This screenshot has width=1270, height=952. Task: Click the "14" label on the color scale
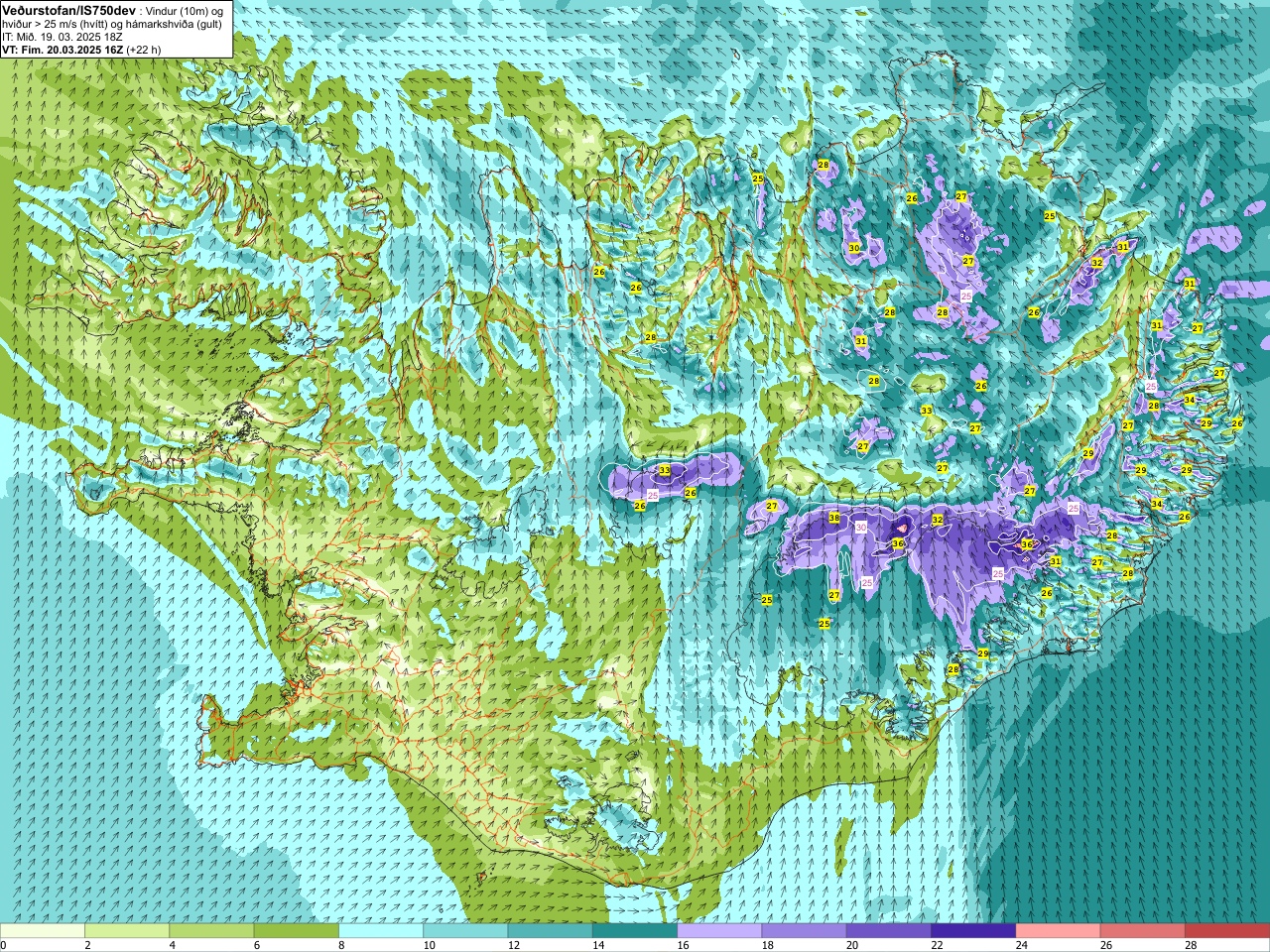[x=598, y=945]
